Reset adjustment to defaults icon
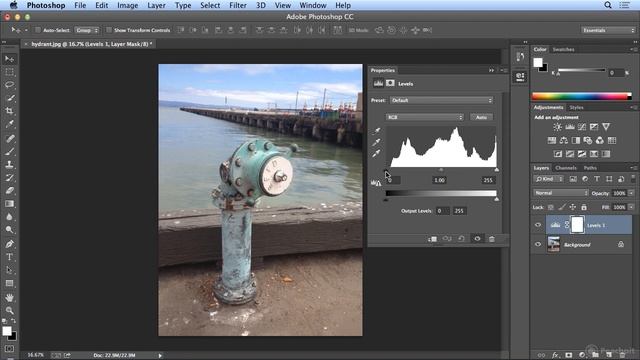This screenshot has width=640, height=360. click(x=462, y=239)
